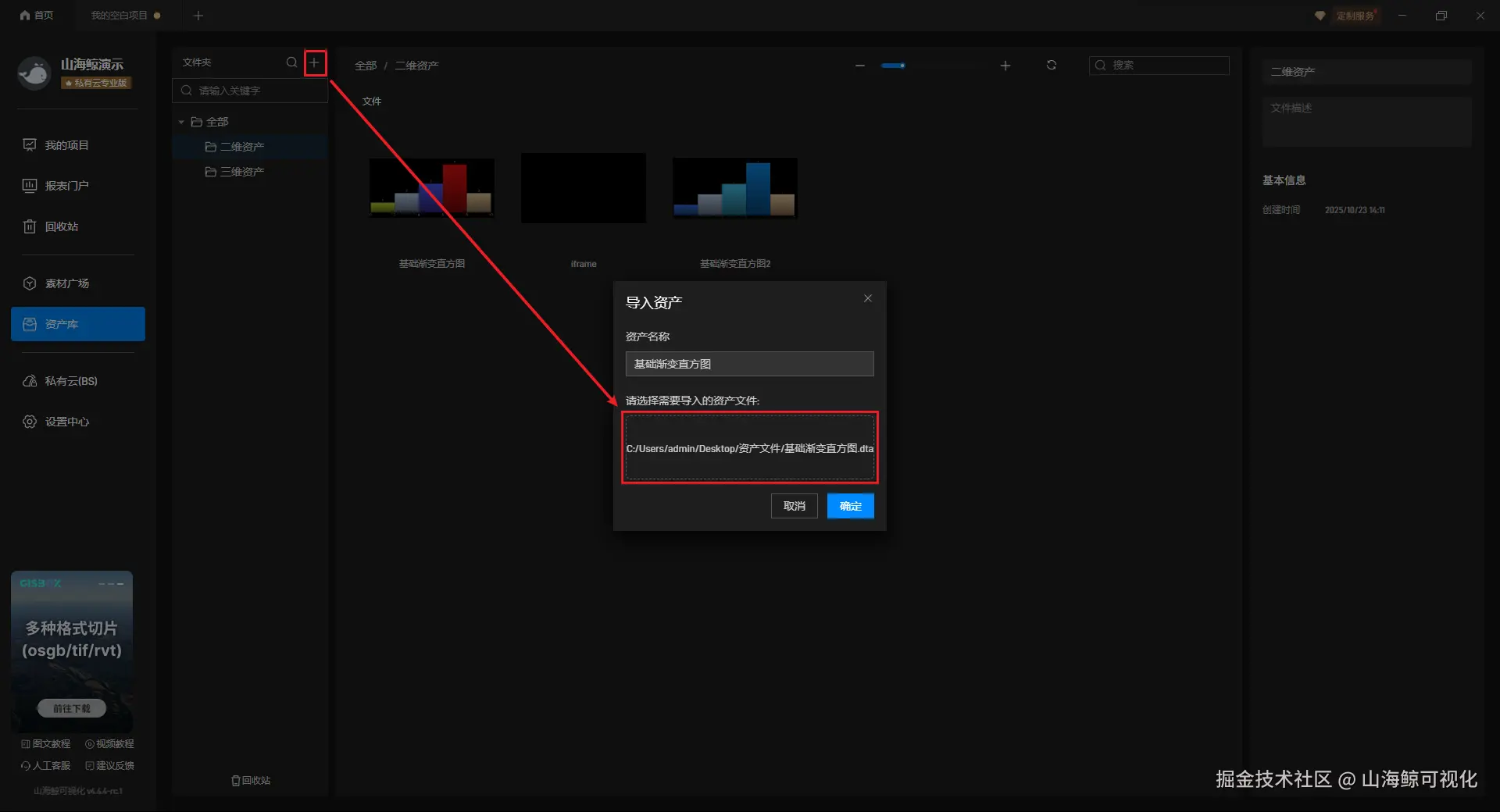Click 确定 to confirm import

[x=851, y=506]
